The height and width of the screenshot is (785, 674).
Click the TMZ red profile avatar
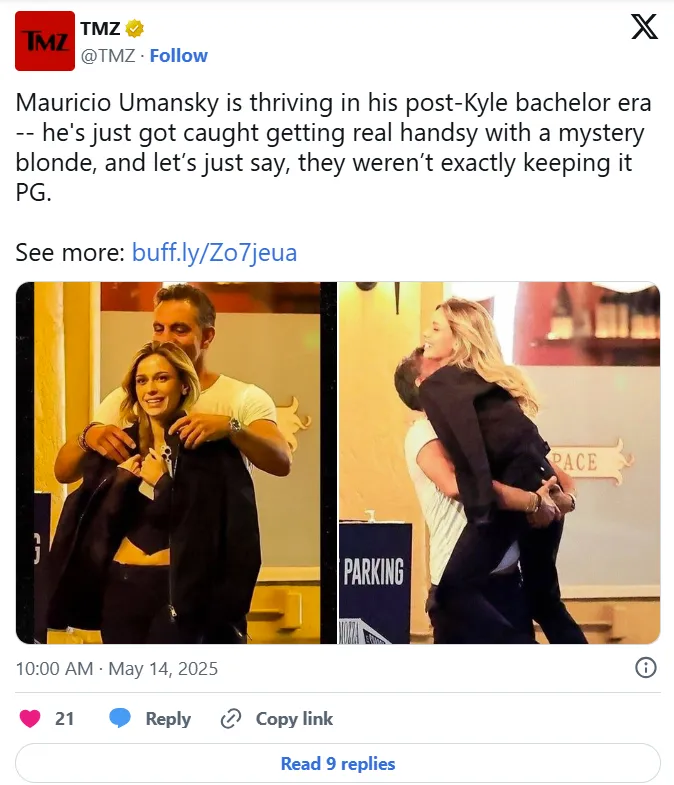click(x=45, y=41)
